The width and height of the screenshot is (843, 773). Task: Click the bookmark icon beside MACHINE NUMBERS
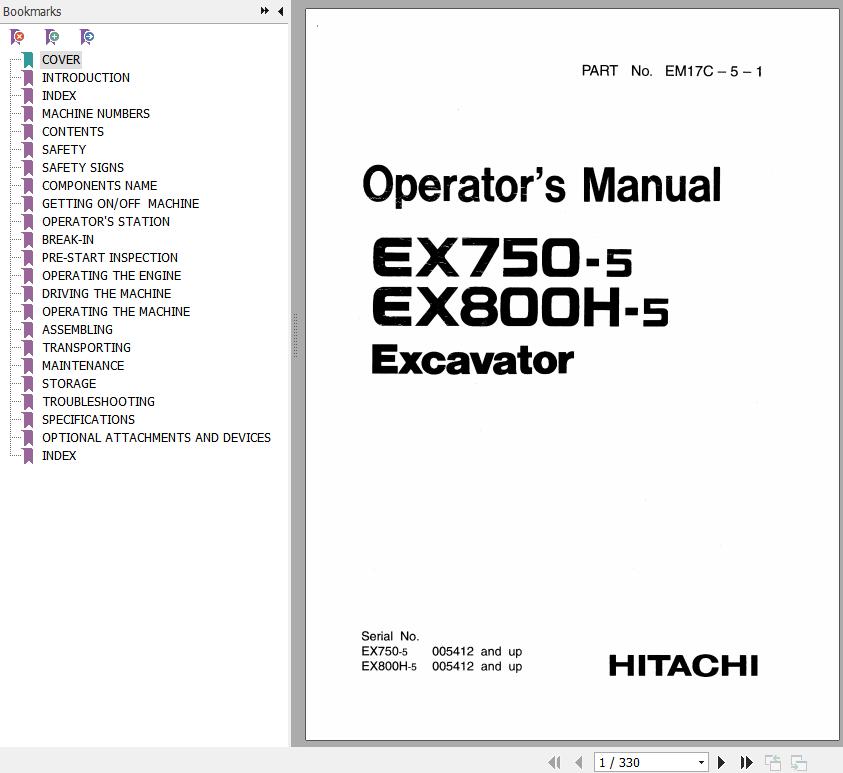click(28, 114)
